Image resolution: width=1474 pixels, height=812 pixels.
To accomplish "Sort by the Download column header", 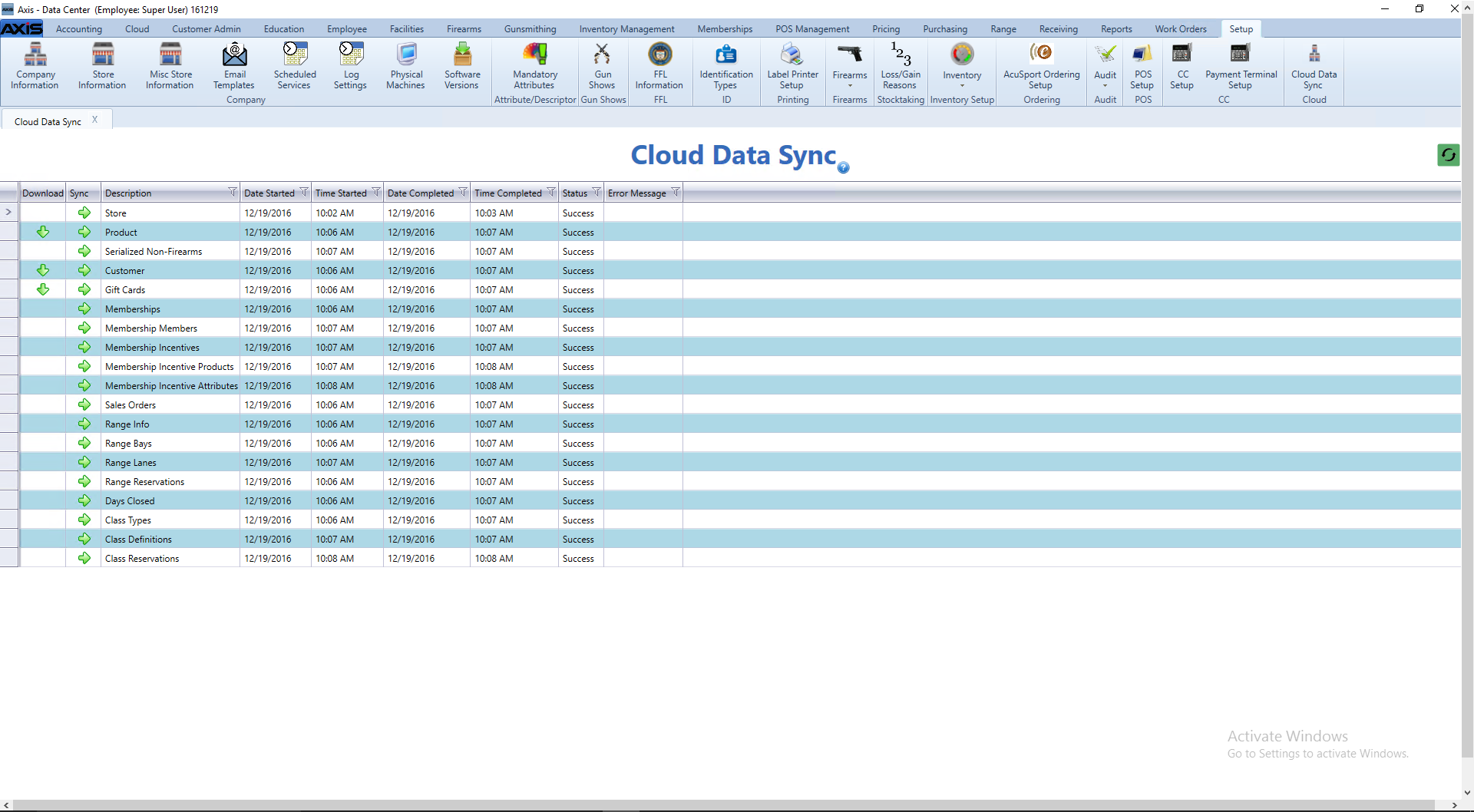I will tap(43, 193).
